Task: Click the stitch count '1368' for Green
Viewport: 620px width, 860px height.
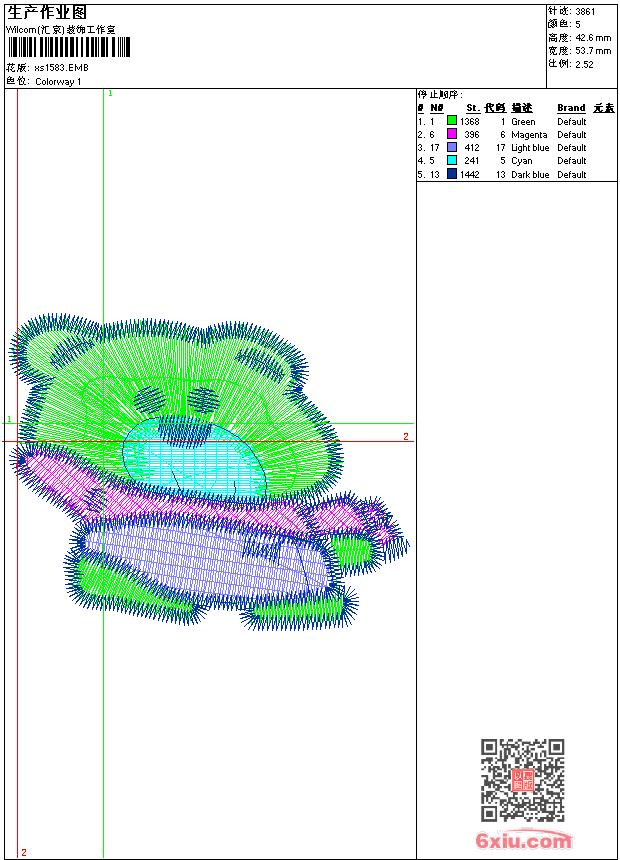Action: tap(470, 122)
